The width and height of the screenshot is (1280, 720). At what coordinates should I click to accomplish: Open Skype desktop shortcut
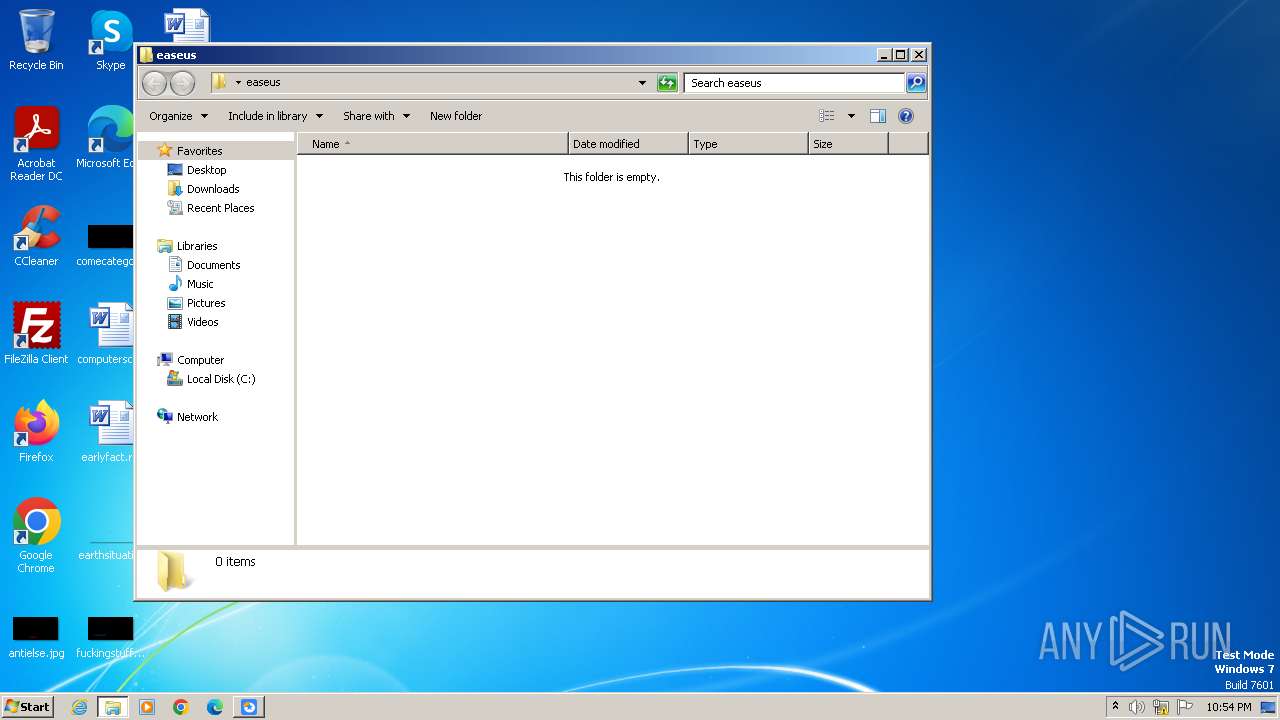110,40
